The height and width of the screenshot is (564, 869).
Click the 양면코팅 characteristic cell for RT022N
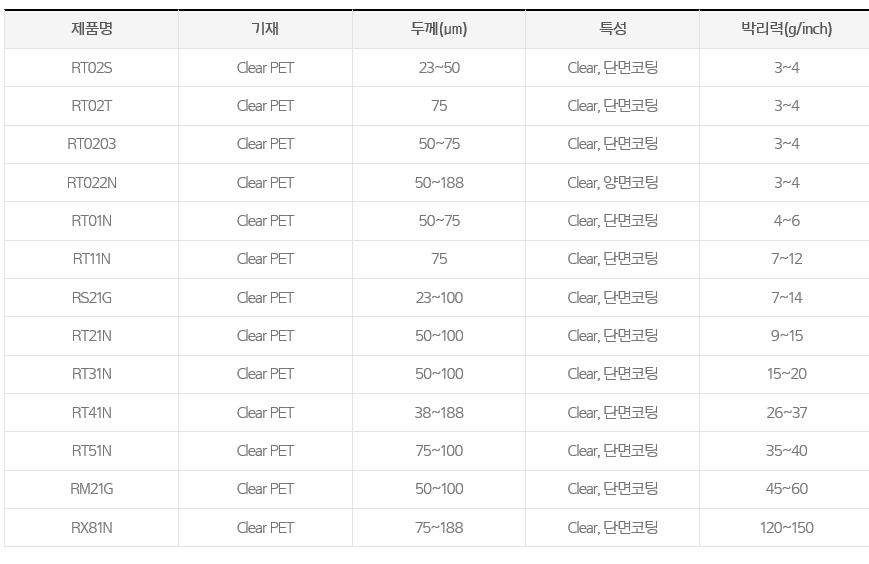[612, 183]
